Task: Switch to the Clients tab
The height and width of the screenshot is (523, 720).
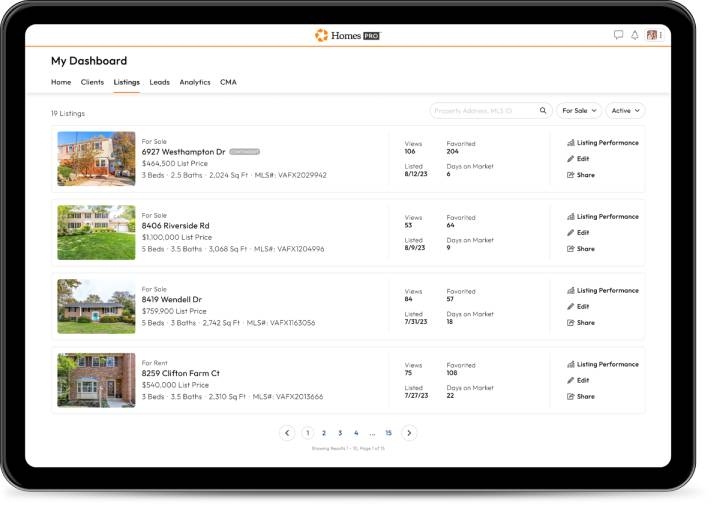Action: click(92, 82)
